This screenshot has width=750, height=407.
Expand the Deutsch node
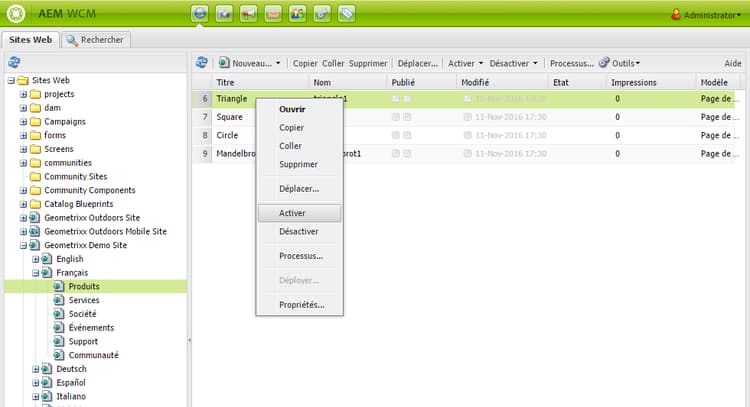tap(35, 369)
